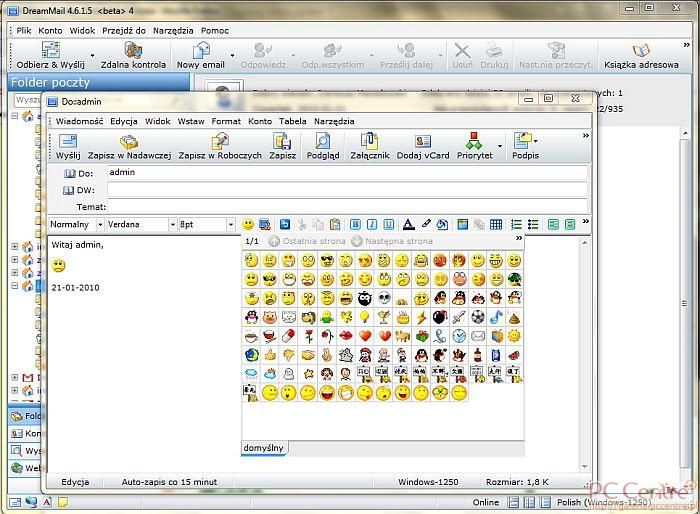Click Odbierz & Wyślij in main window

50,55
